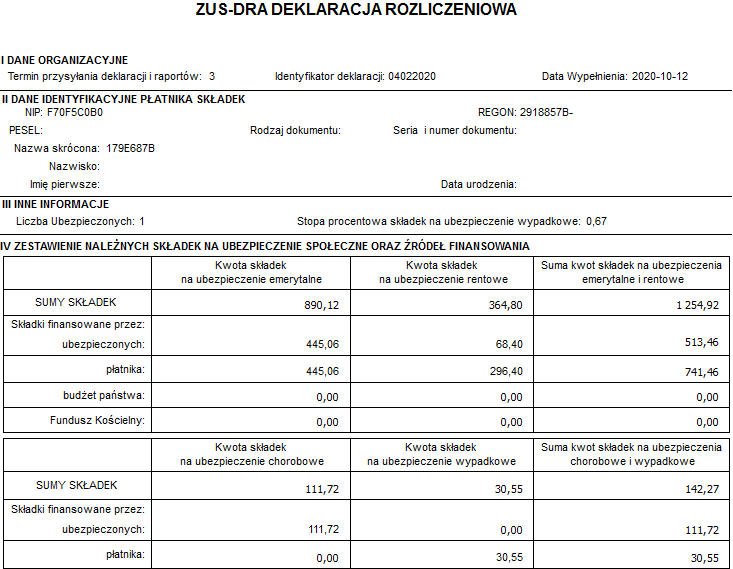Select the REGON number 2918857B-
This screenshot has width=733, height=569.
[x=546, y=113]
